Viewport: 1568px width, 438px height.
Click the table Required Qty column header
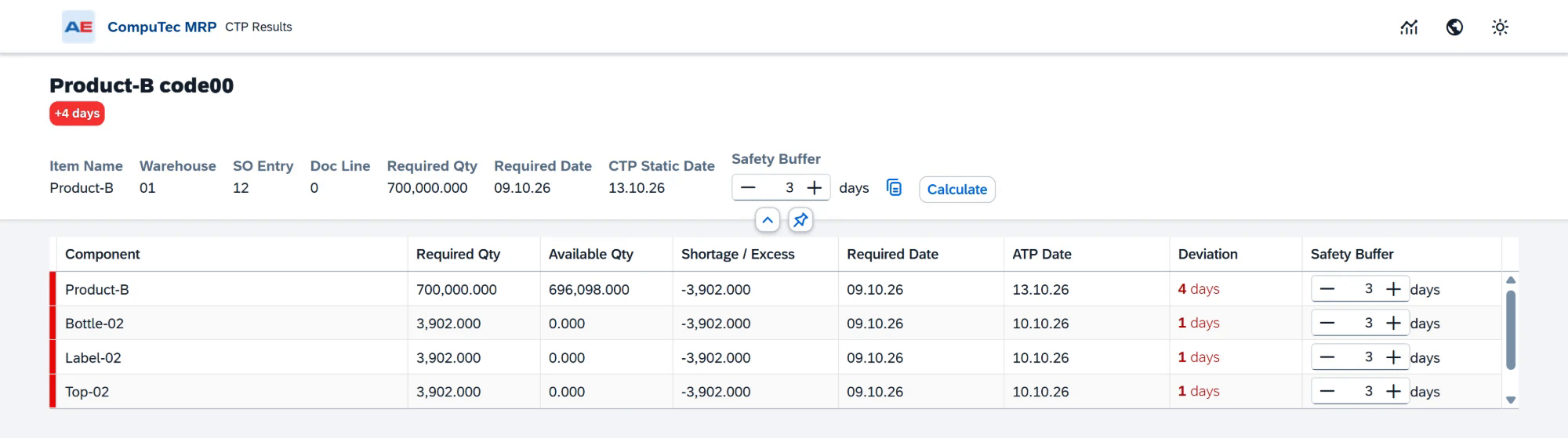[x=474, y=254]
